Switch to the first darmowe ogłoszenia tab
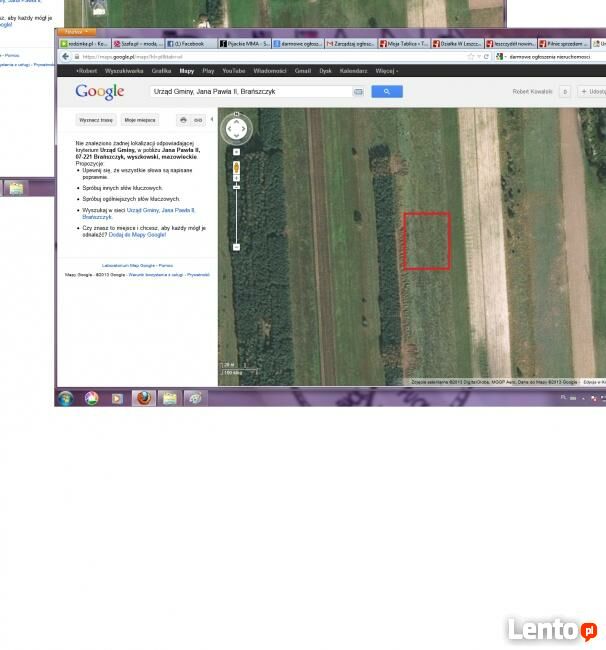 [x=298, y=44]
